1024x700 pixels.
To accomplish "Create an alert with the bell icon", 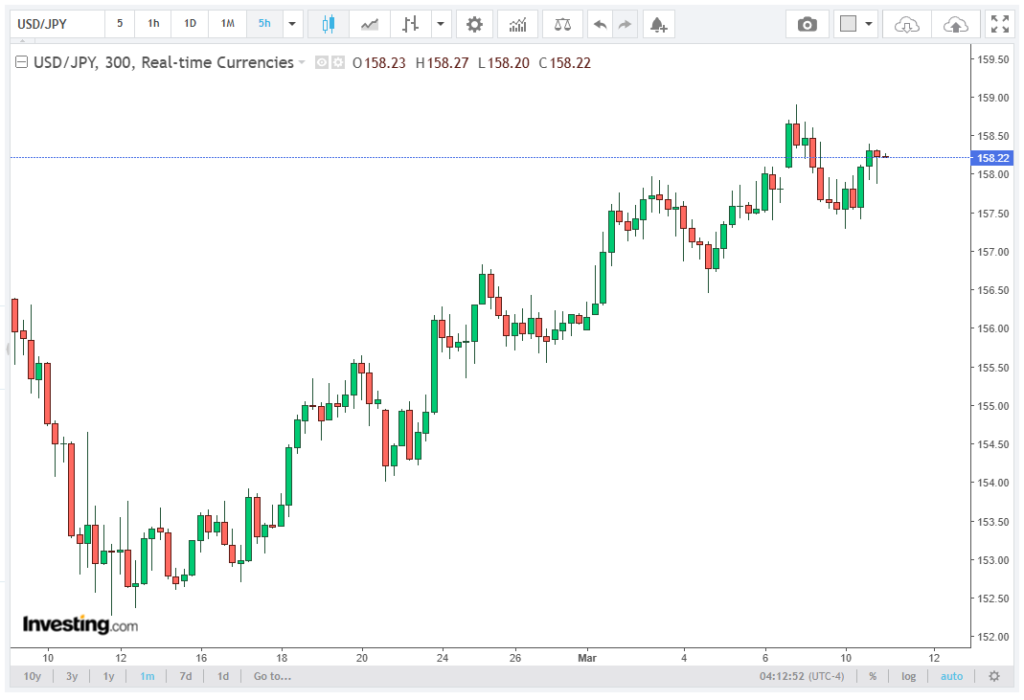I will coord(656,24).
